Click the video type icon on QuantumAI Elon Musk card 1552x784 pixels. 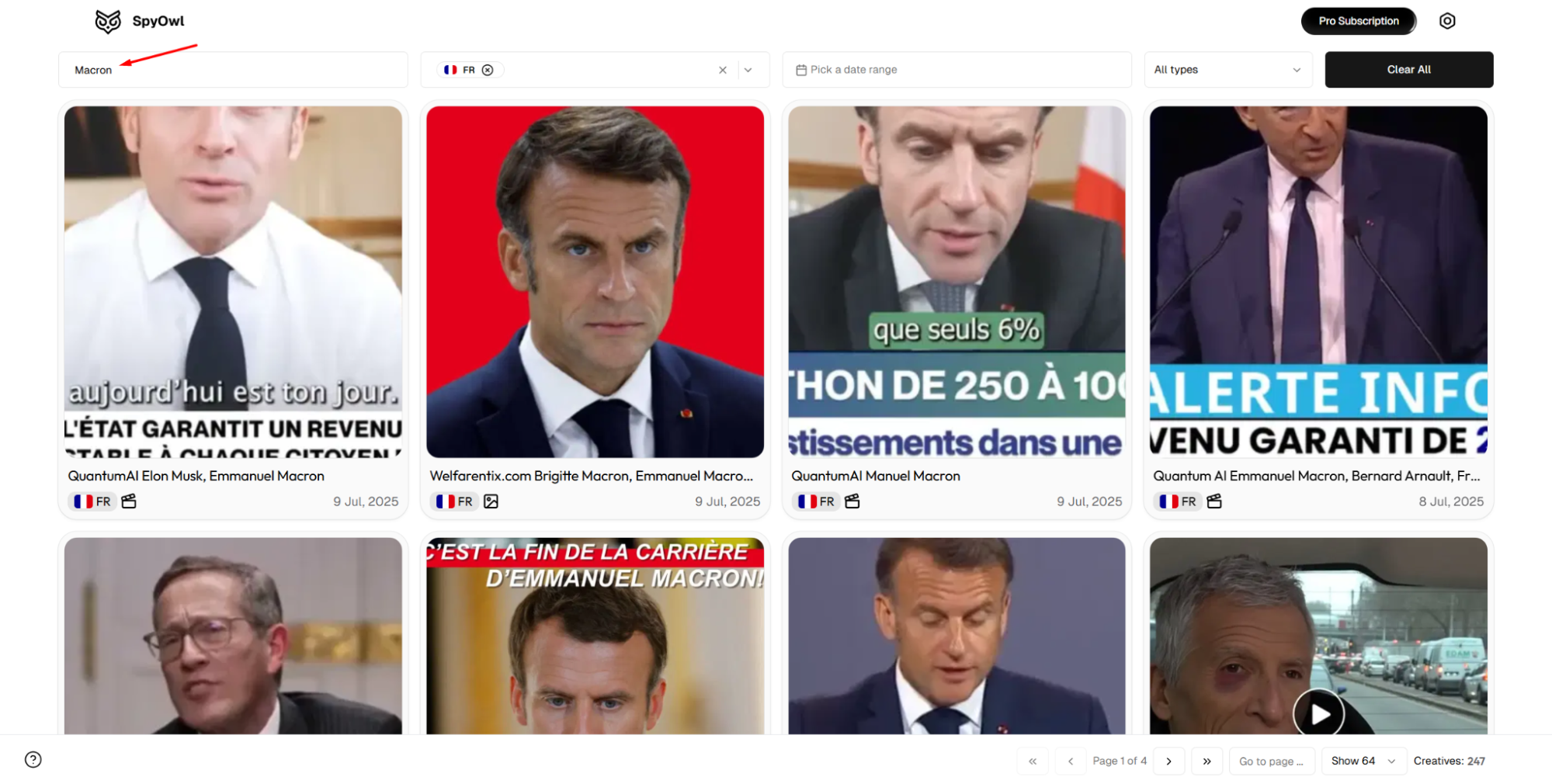tap(129, 501)
